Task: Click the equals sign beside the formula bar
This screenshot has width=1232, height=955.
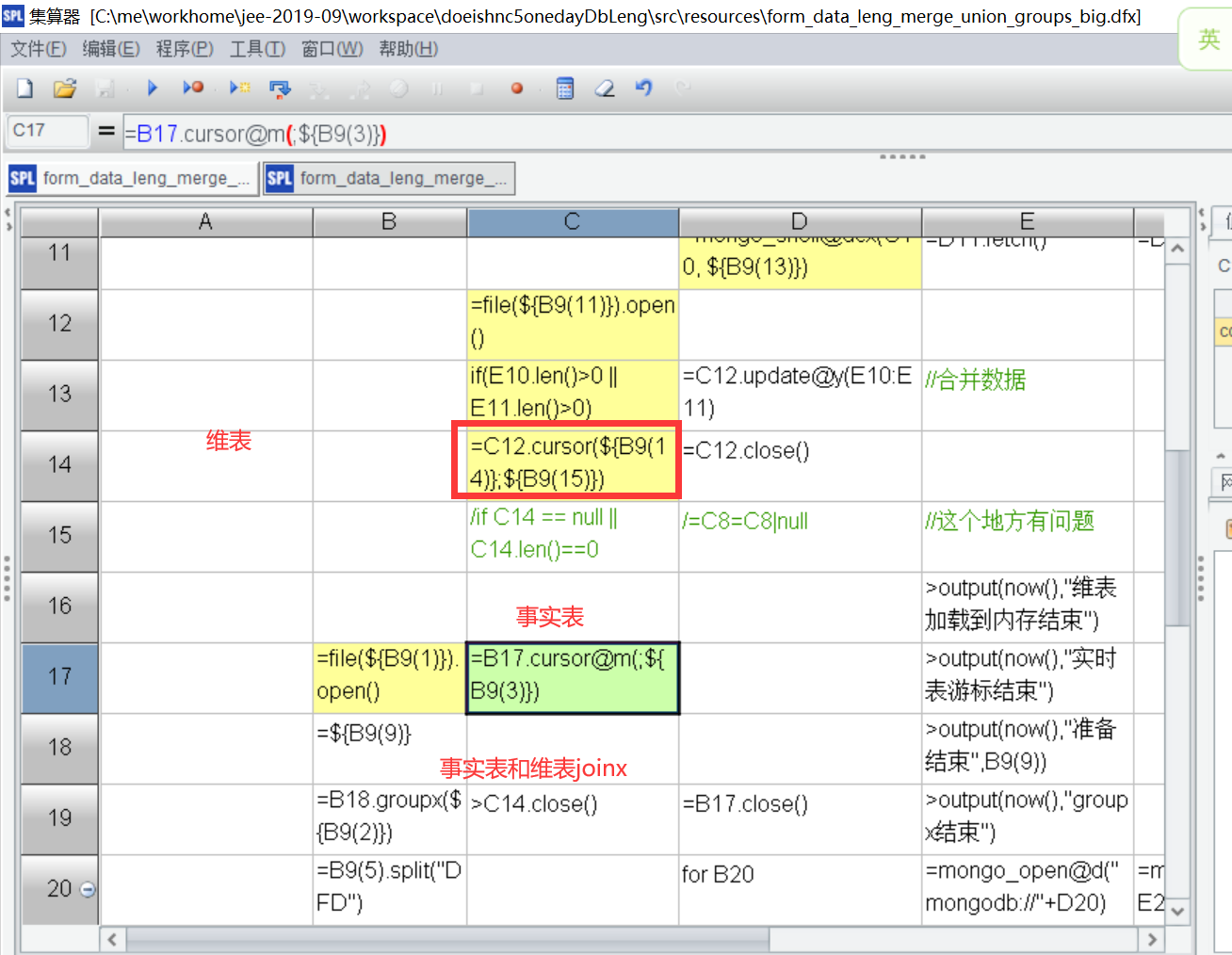Action: coord(106,132)
